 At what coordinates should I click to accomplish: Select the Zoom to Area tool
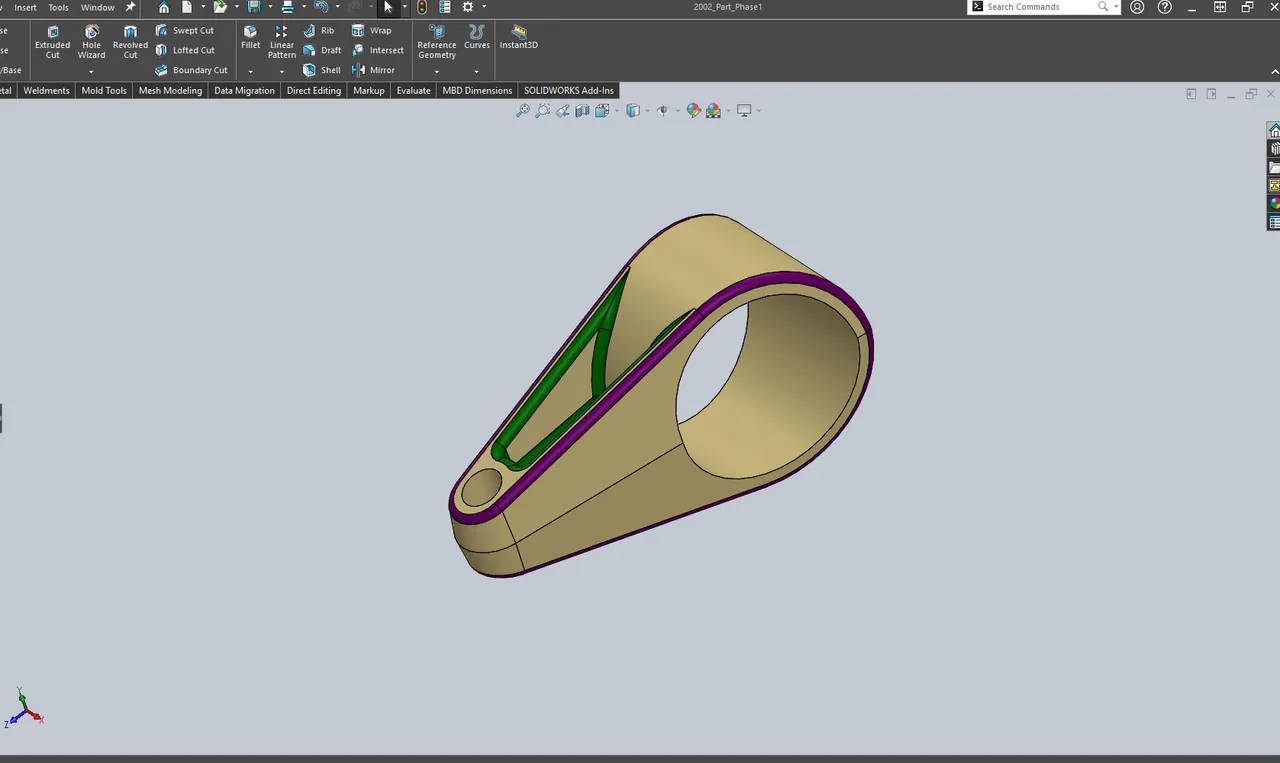543,110
